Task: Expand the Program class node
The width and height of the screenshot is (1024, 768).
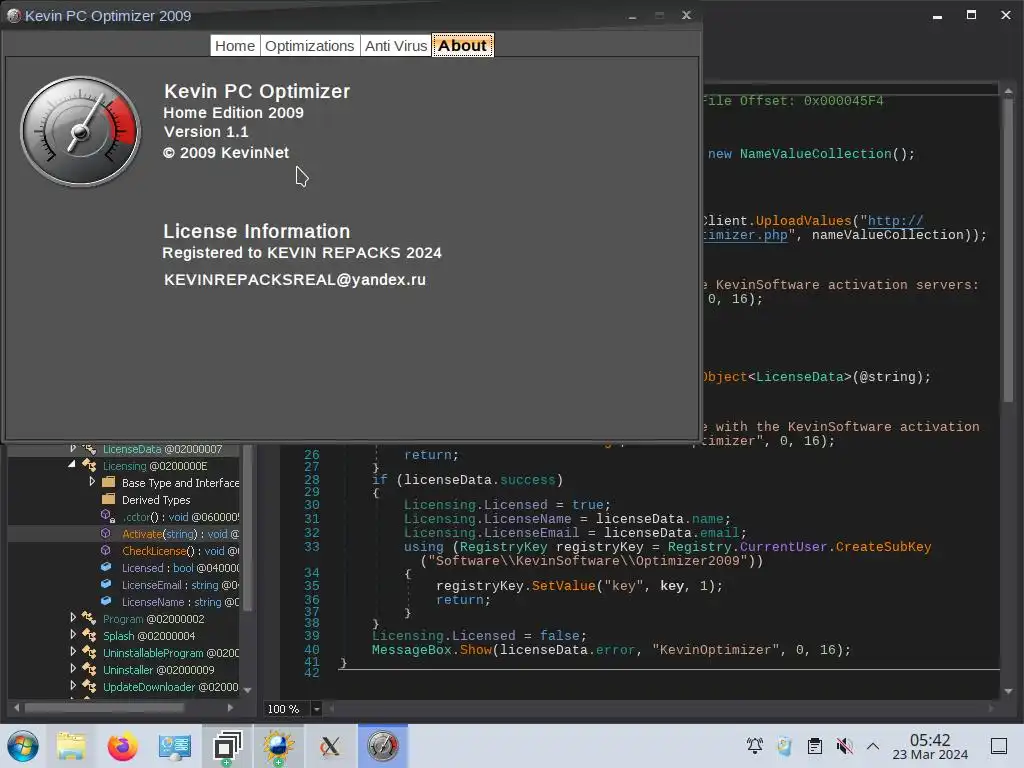Action: [73, 618]
